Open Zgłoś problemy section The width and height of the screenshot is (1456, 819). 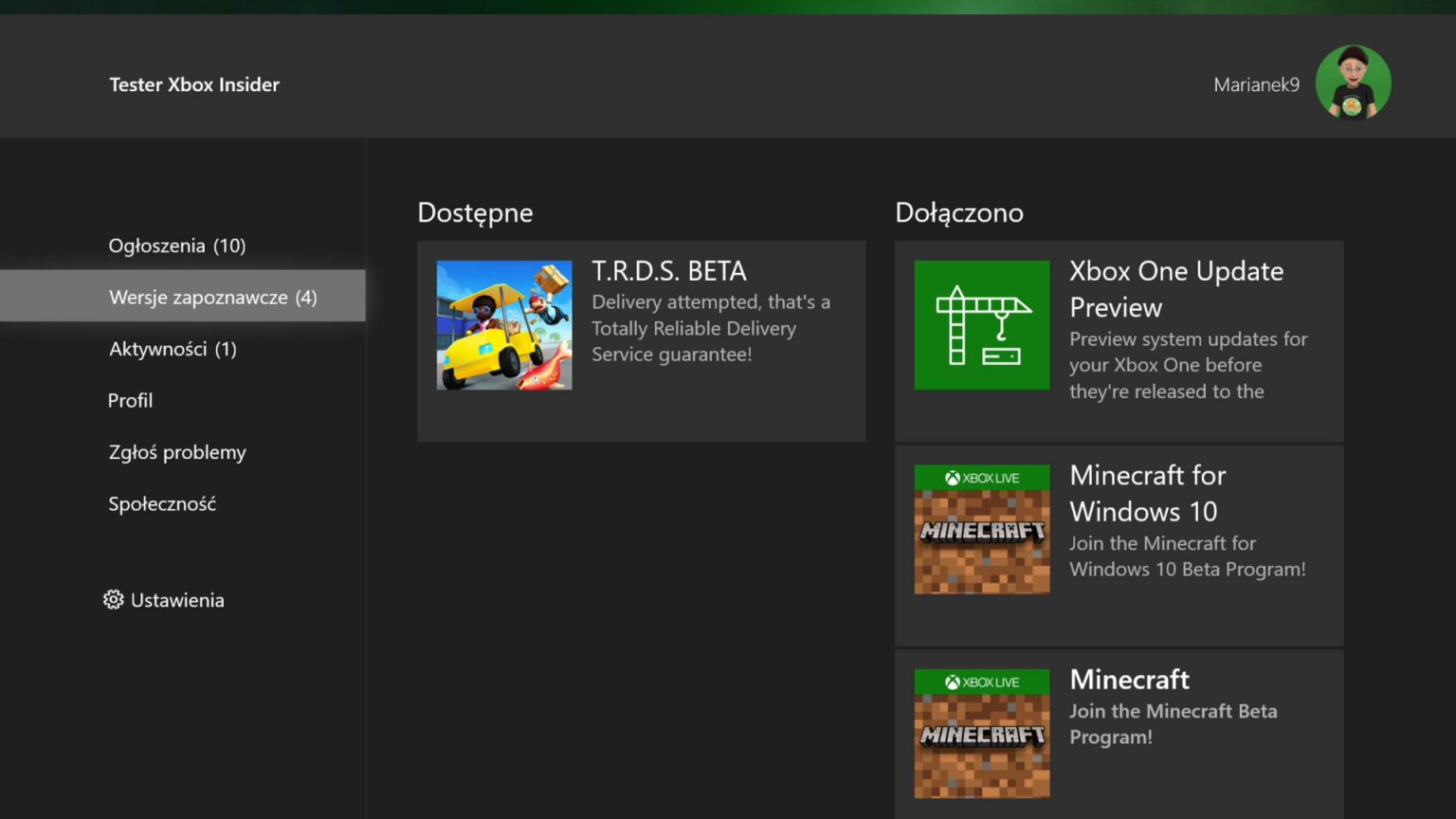click(177, 452)
